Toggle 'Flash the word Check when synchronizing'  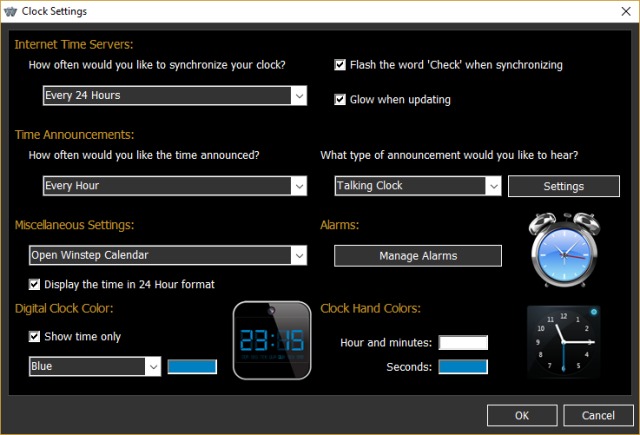click(340, 65)
